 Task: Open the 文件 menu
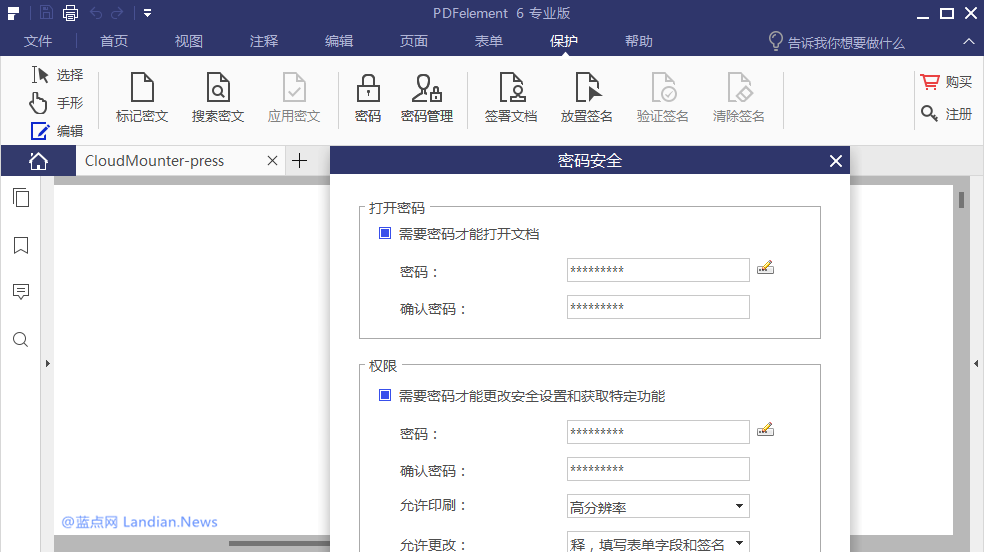click(38, 41)
